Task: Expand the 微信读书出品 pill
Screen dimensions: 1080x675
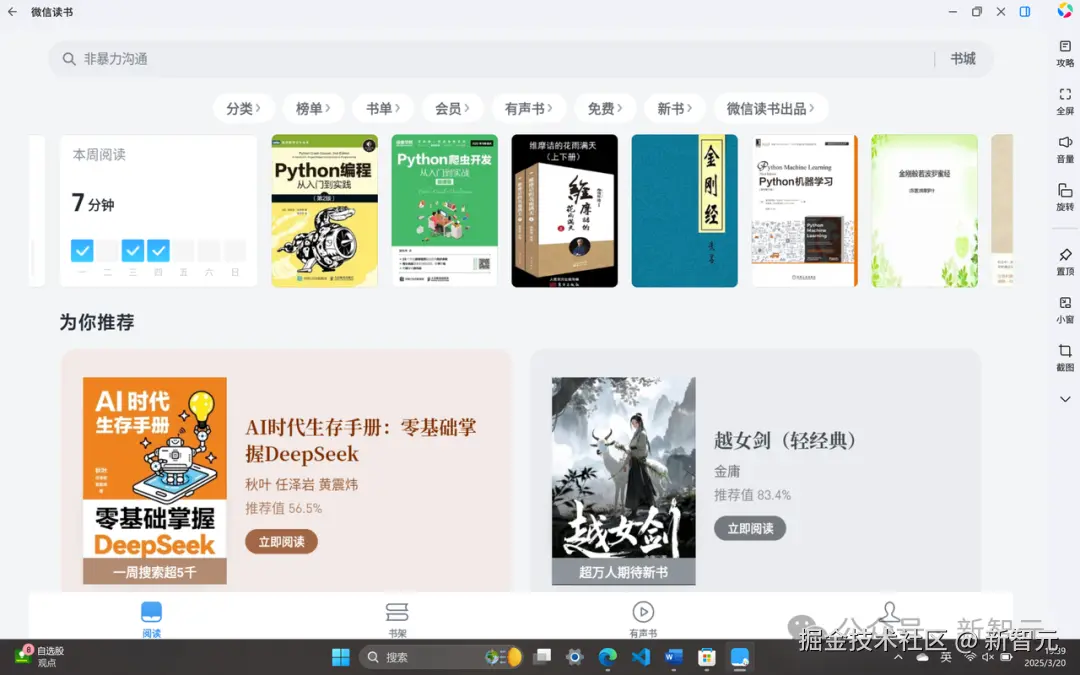Action: click(771, 108)
